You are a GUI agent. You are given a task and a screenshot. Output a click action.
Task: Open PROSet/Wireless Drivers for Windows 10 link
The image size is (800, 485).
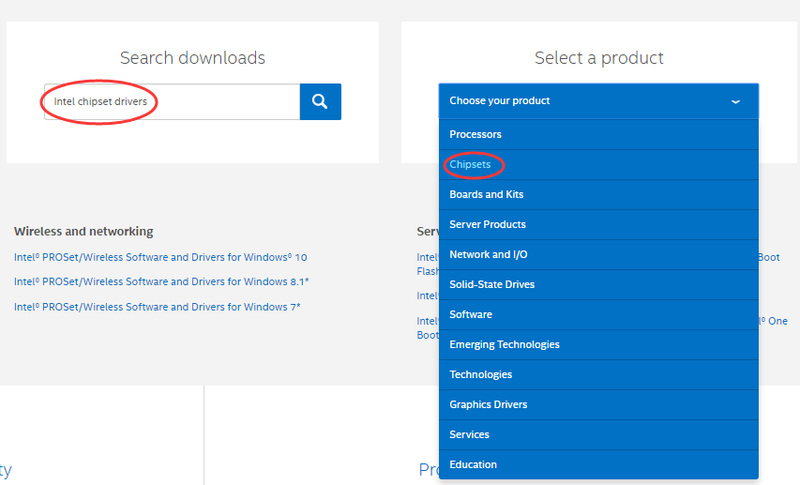[160, 257]
